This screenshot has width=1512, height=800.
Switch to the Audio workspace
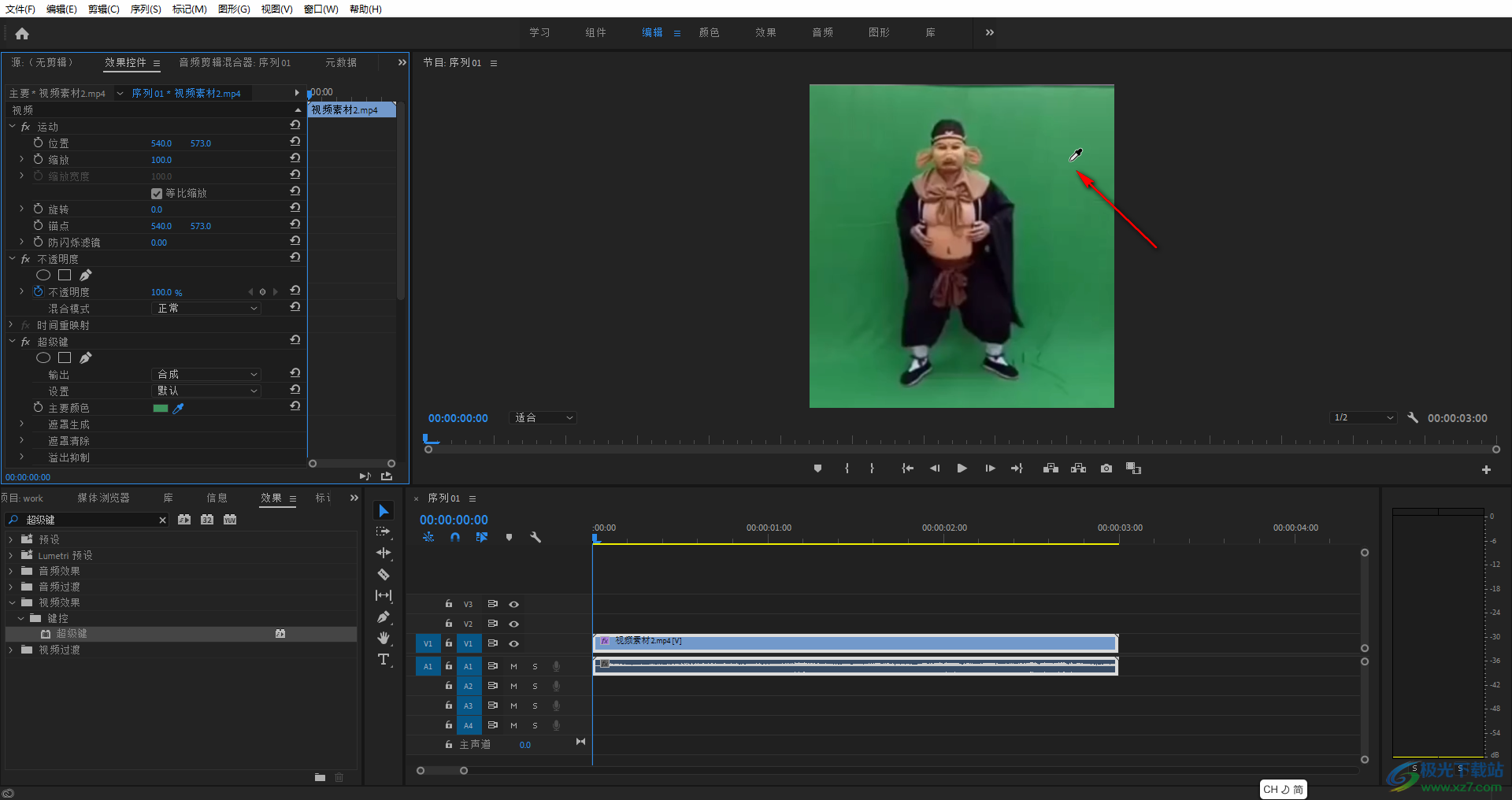coord(823,32)
